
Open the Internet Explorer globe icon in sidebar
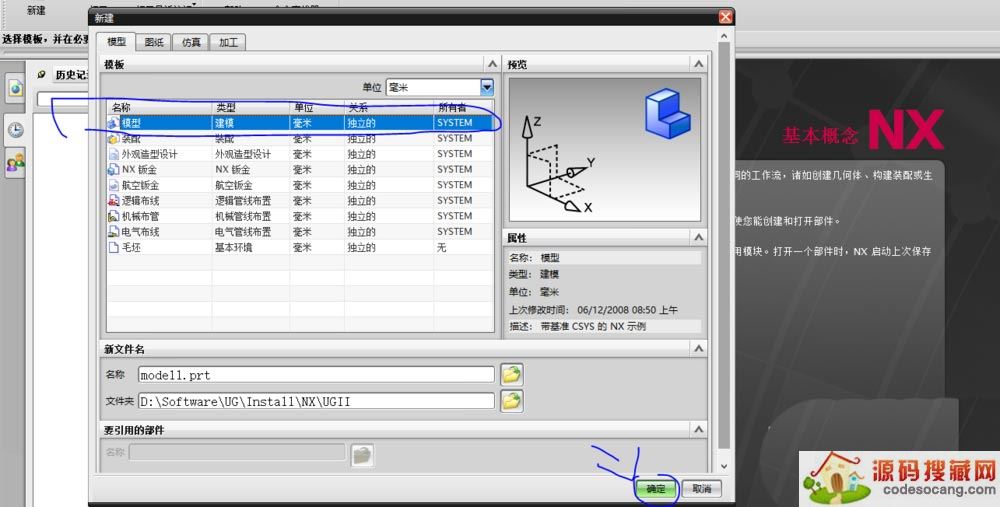[x=16, y=89]
